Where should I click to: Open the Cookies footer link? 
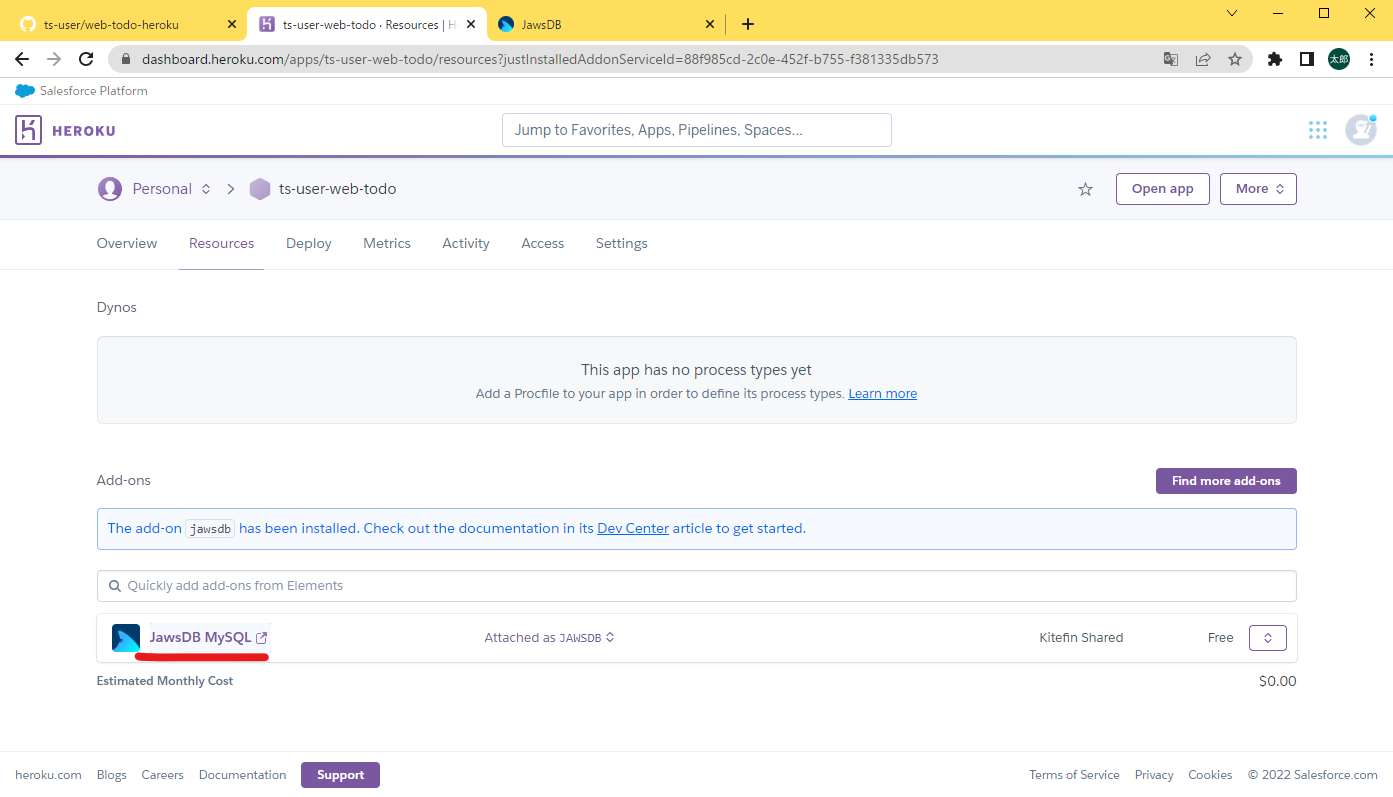click(1210, 775)
